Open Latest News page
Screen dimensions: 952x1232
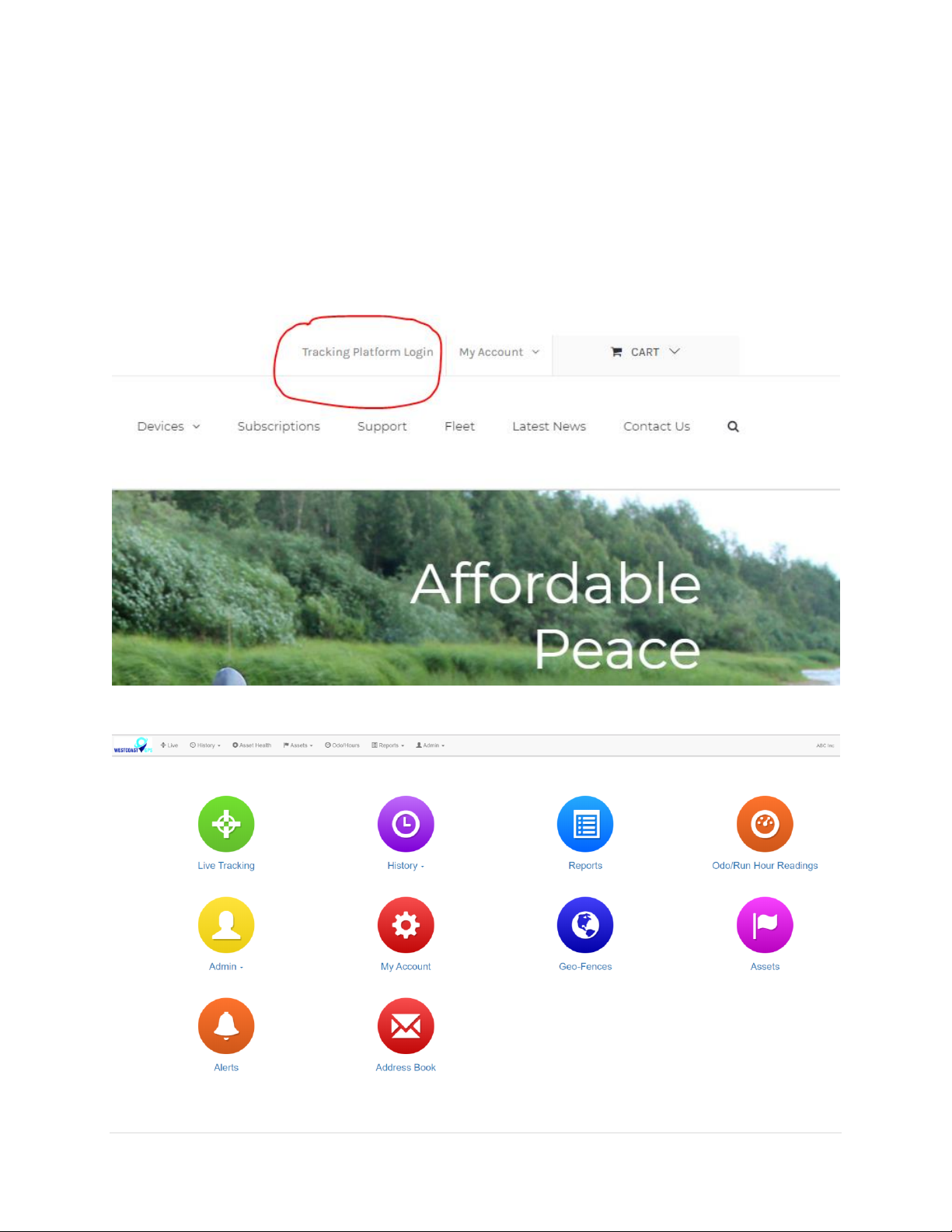(549, 426)
